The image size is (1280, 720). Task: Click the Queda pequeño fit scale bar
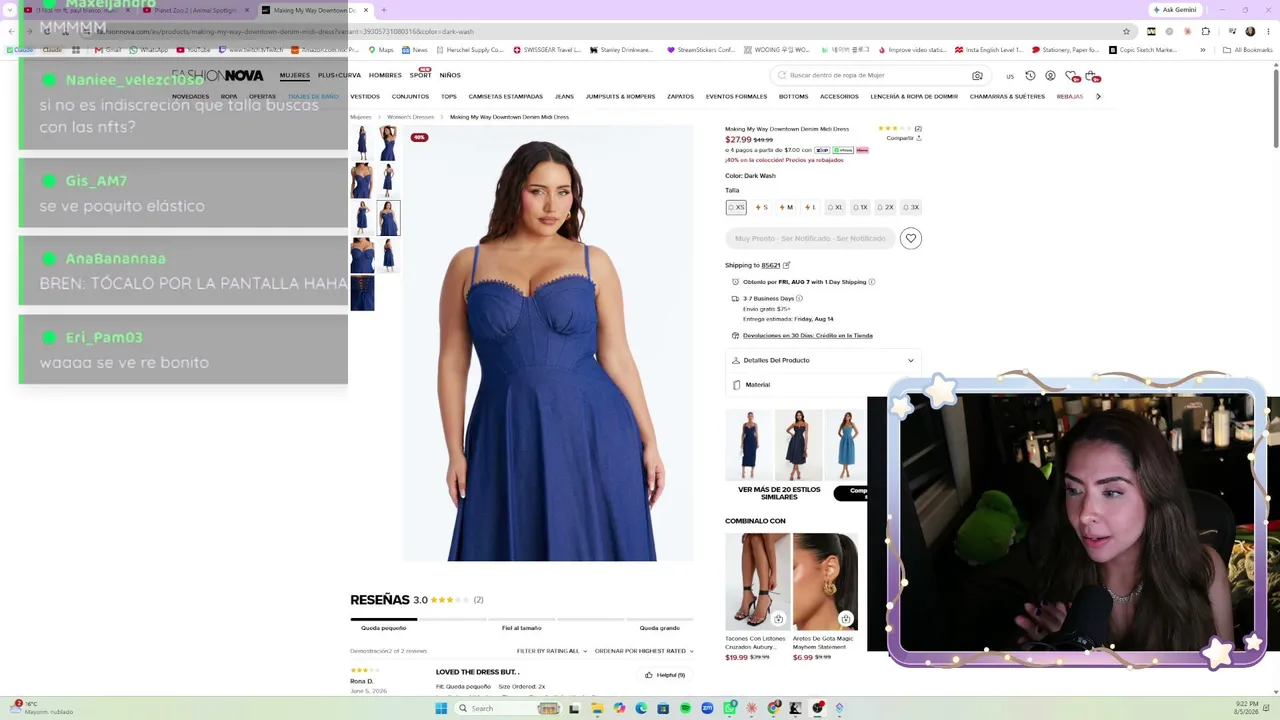[384, 620]
